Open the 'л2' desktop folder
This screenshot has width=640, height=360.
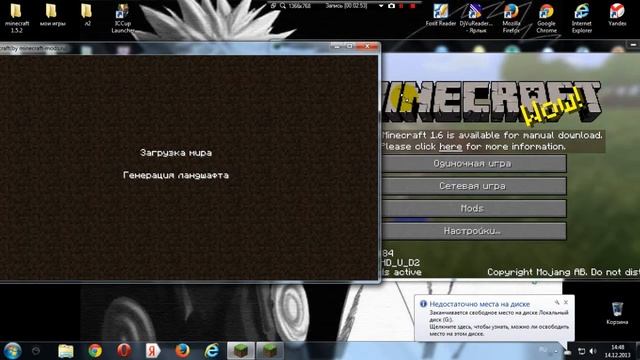point(87,16)
